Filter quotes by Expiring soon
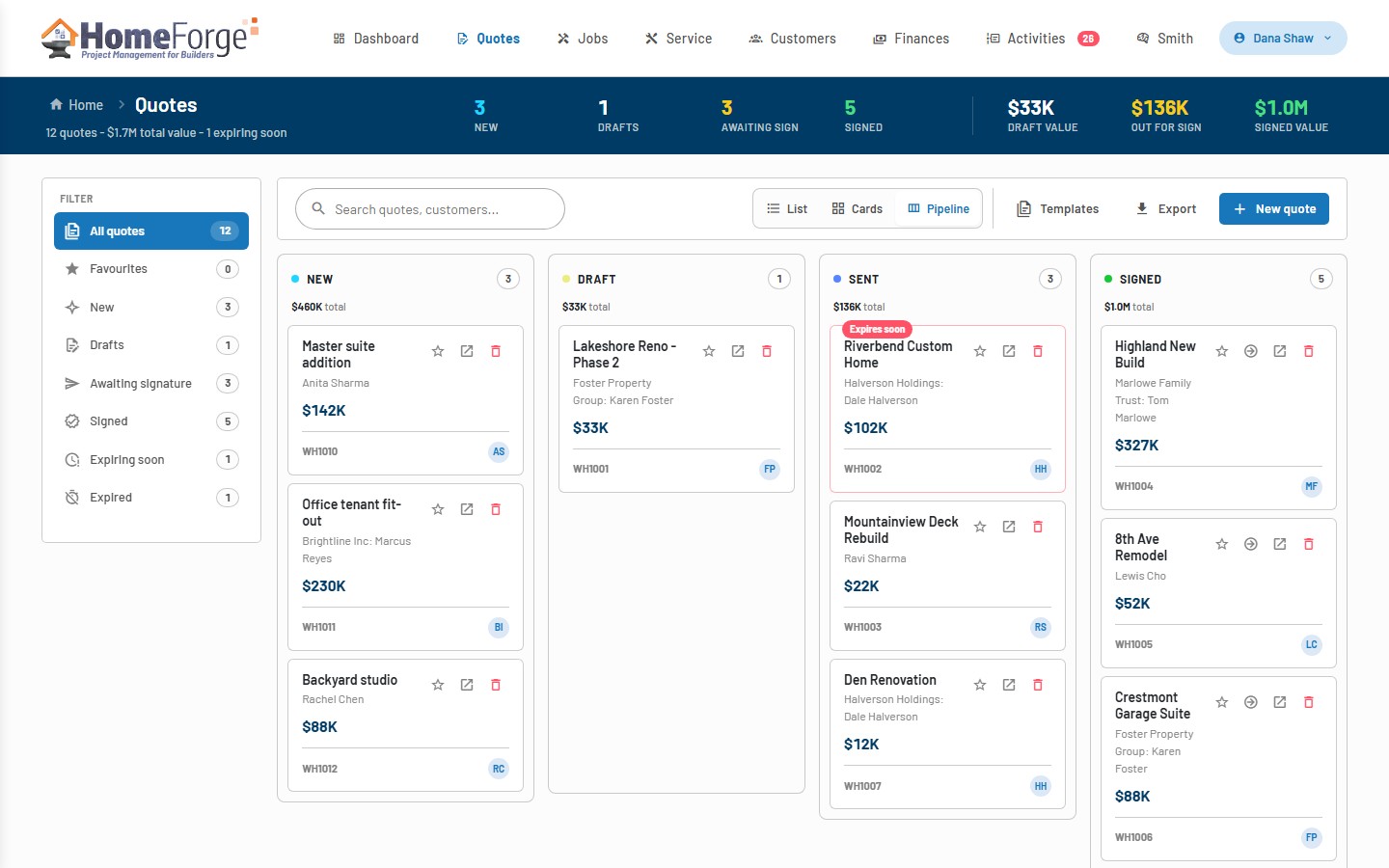1389x868 pixels. point(151,460)
